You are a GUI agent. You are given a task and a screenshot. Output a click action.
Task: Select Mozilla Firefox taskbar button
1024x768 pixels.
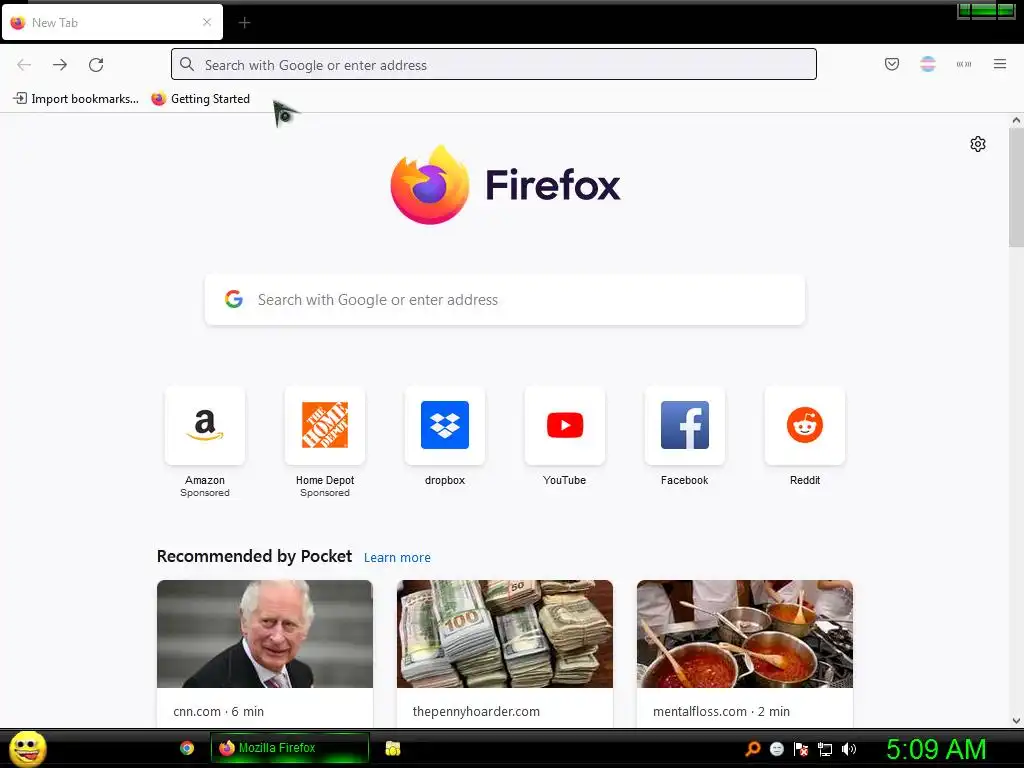tap(290, 748)
